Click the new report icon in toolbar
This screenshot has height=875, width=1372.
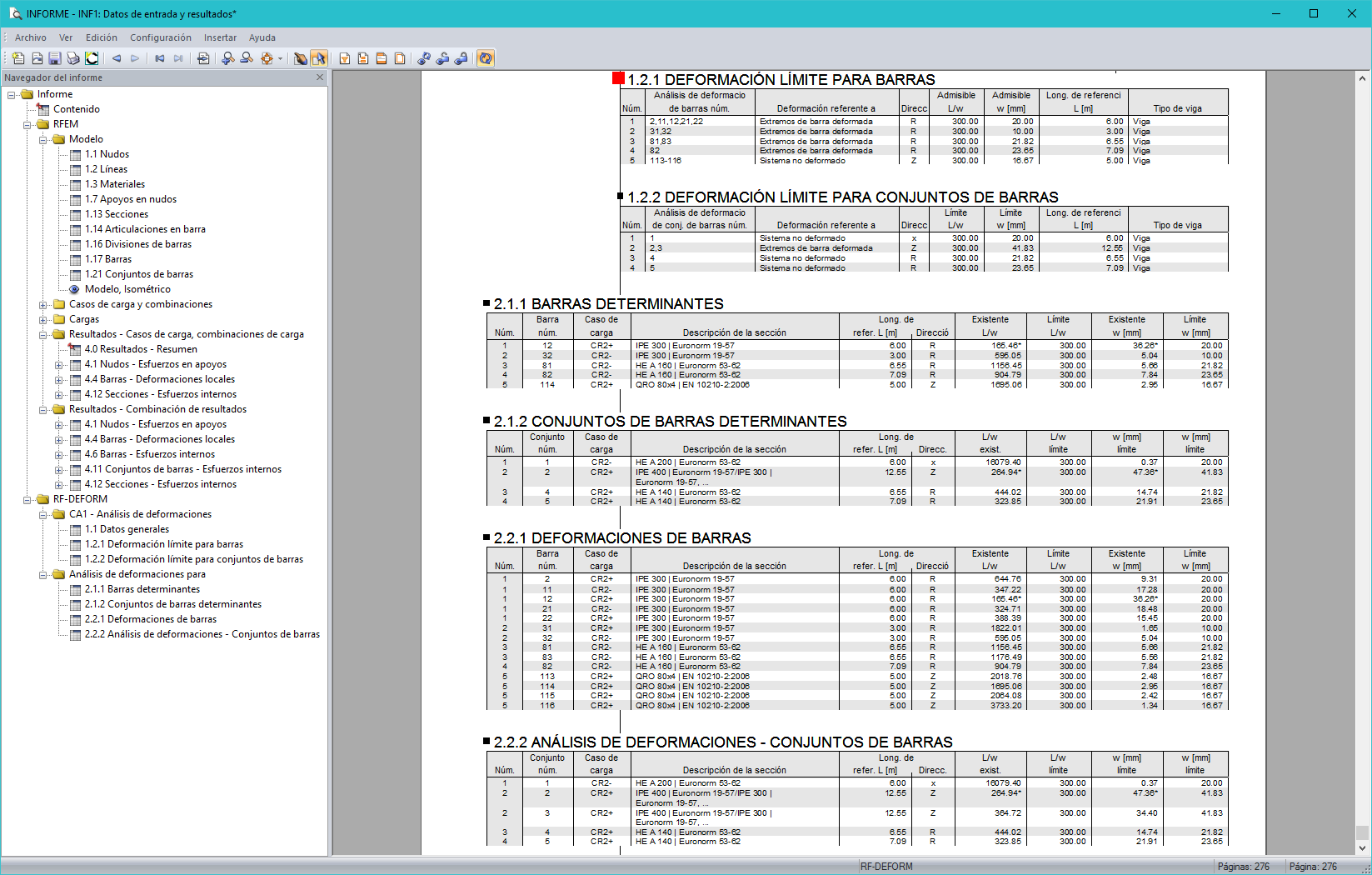(x=18, y=58)
